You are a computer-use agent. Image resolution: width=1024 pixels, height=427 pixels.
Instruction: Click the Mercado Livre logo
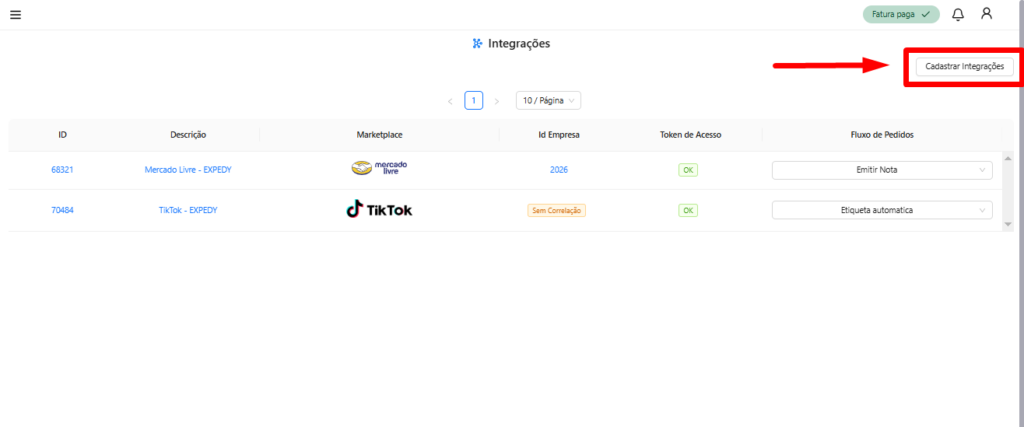click(x=379, y=169)
